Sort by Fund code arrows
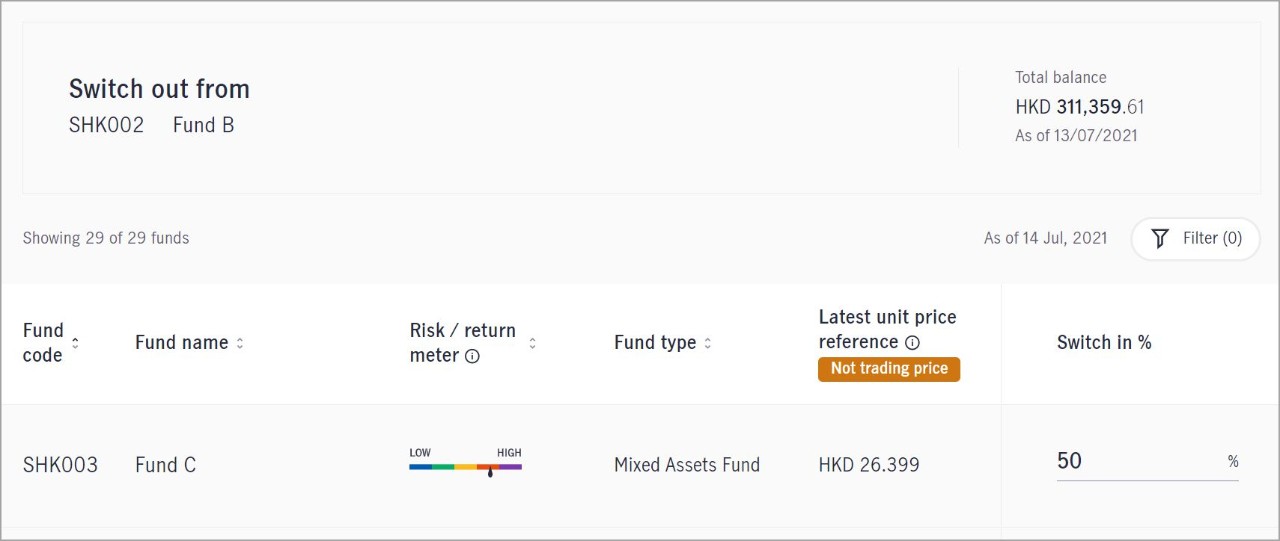1280x541 pixels. [75, 343]
